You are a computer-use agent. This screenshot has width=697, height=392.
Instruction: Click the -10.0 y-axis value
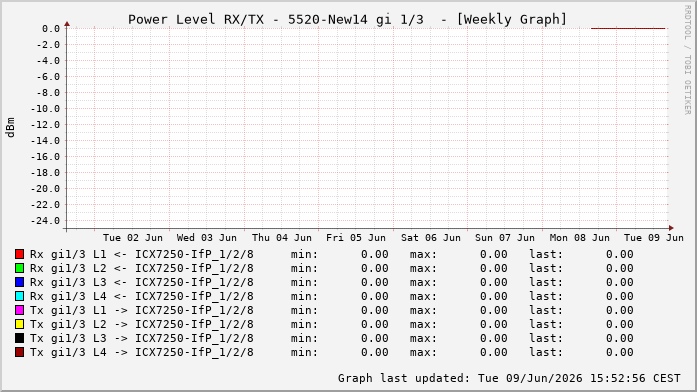click(x=45, y=109)
